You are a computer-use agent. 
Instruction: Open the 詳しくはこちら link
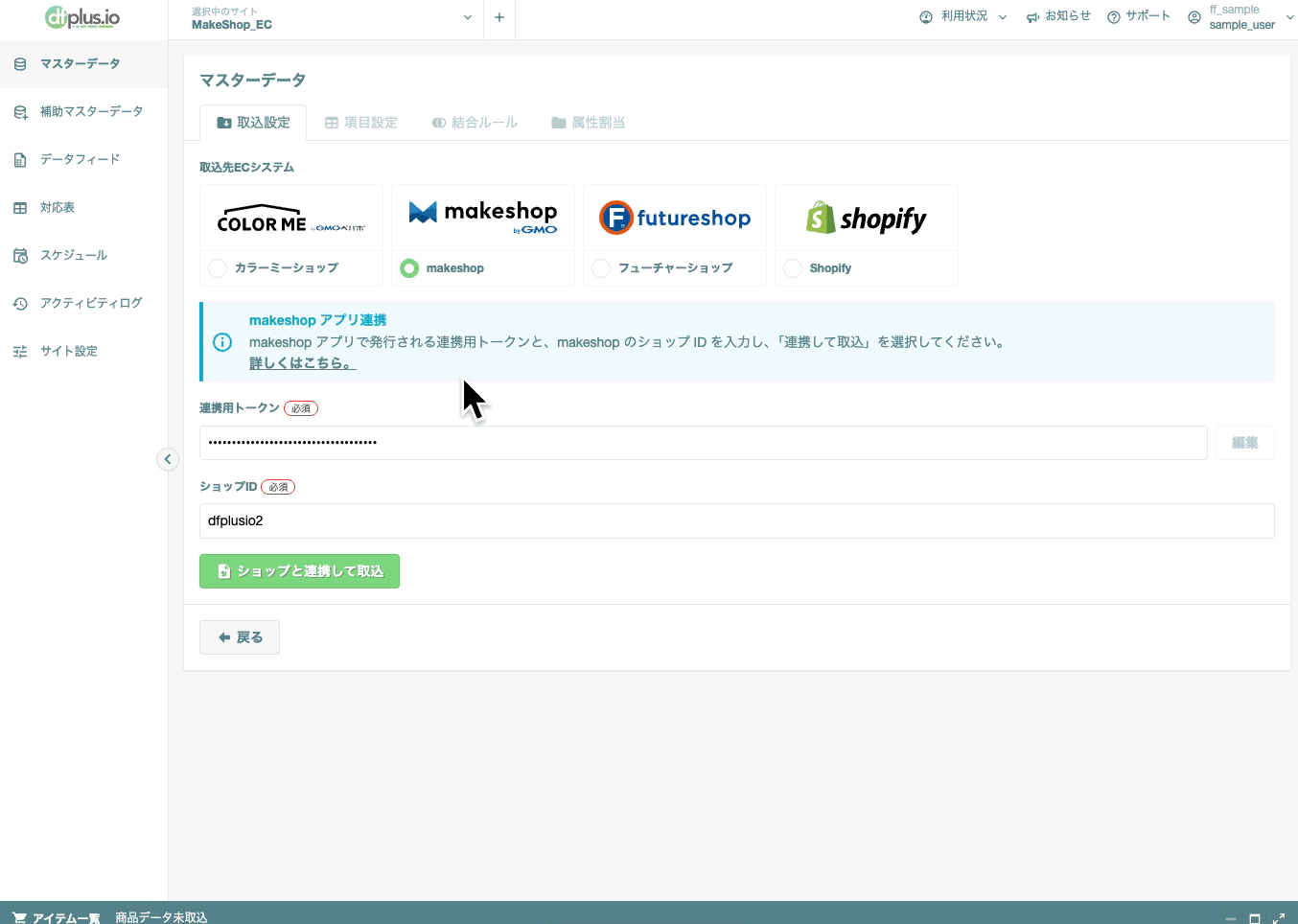tap(302, 363)
